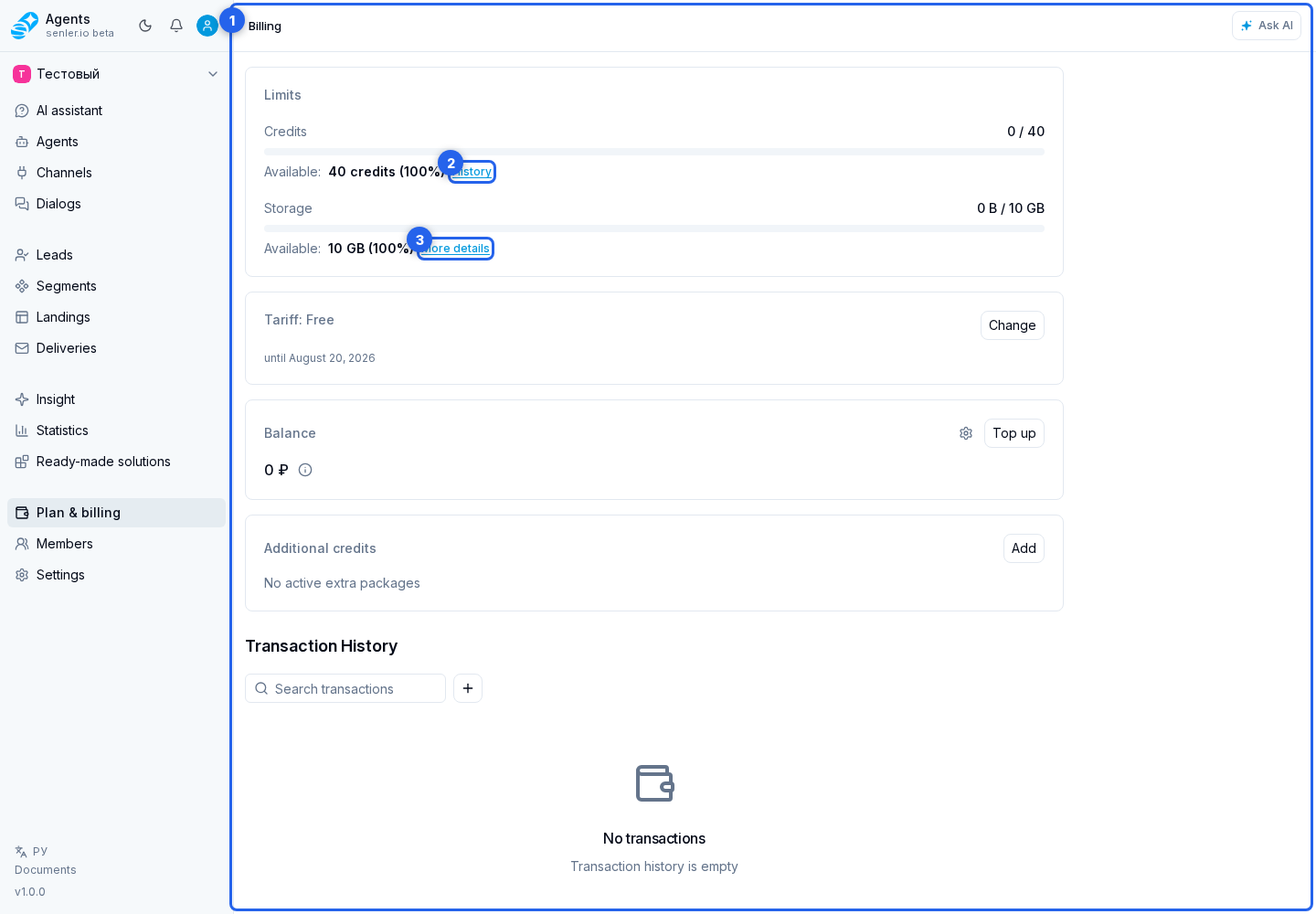Viewport: 1316px width, 914px height.
Task: Click the Credits usage progress bar
Action: pyautogui.click(x=654, y=152)
